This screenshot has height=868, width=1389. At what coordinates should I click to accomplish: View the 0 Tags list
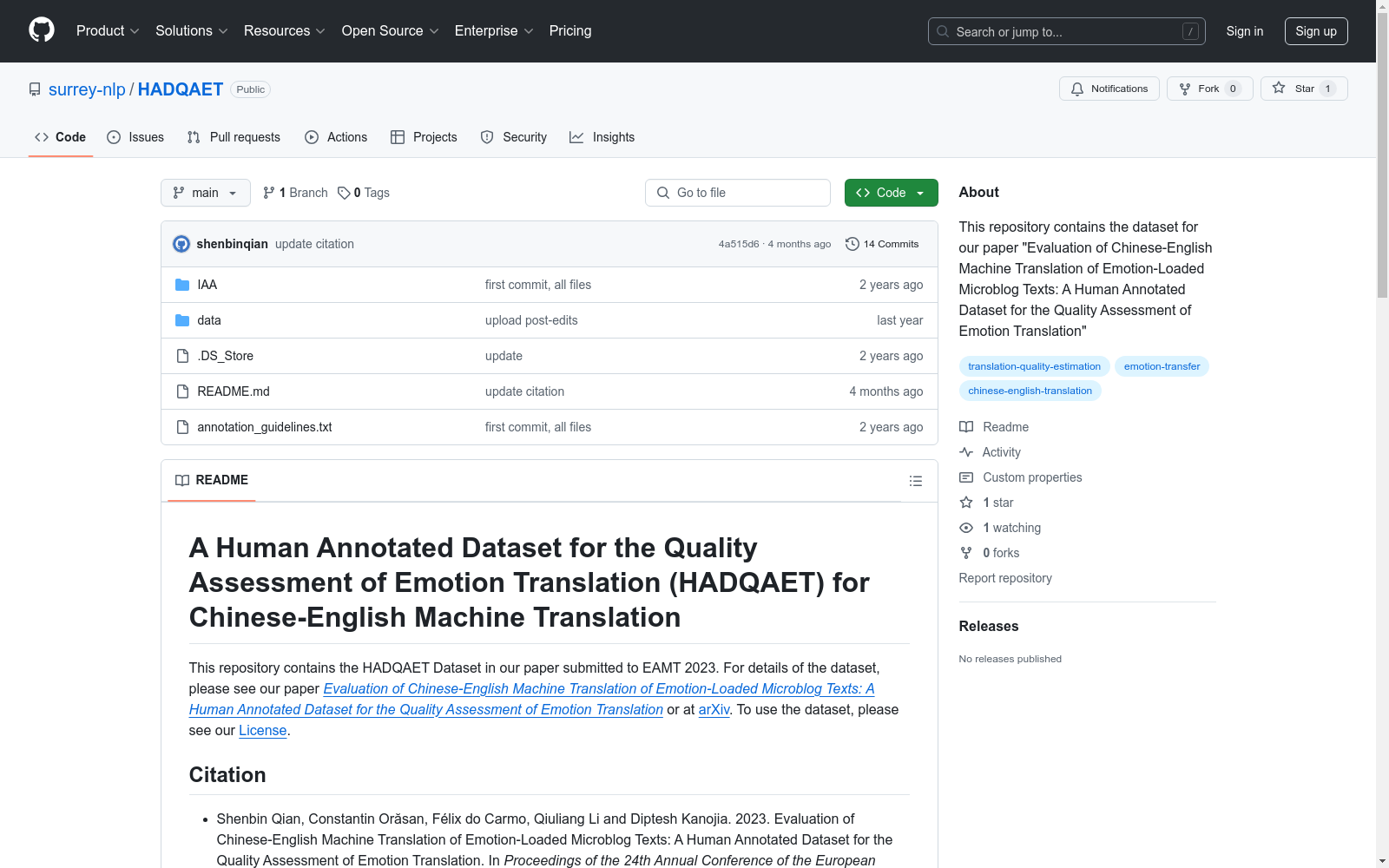pyautogui.click(x=364, y=193)
